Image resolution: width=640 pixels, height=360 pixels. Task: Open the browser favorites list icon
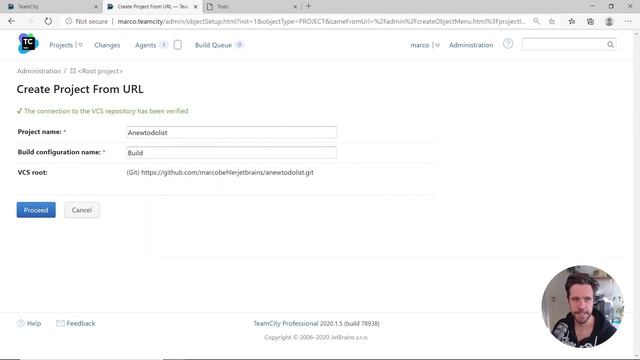[572, 21]
